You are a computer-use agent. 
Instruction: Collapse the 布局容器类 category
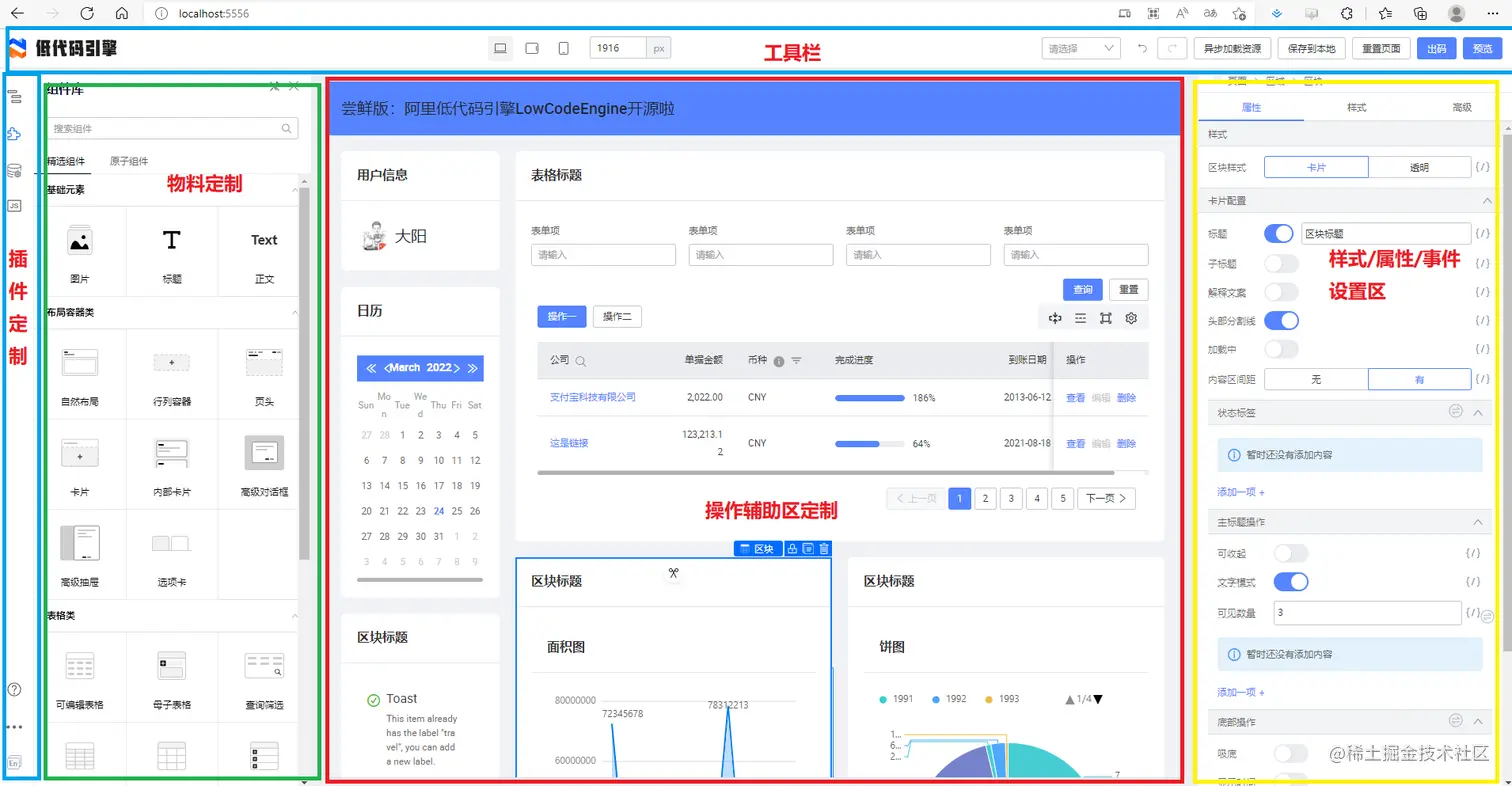[294, 312]
